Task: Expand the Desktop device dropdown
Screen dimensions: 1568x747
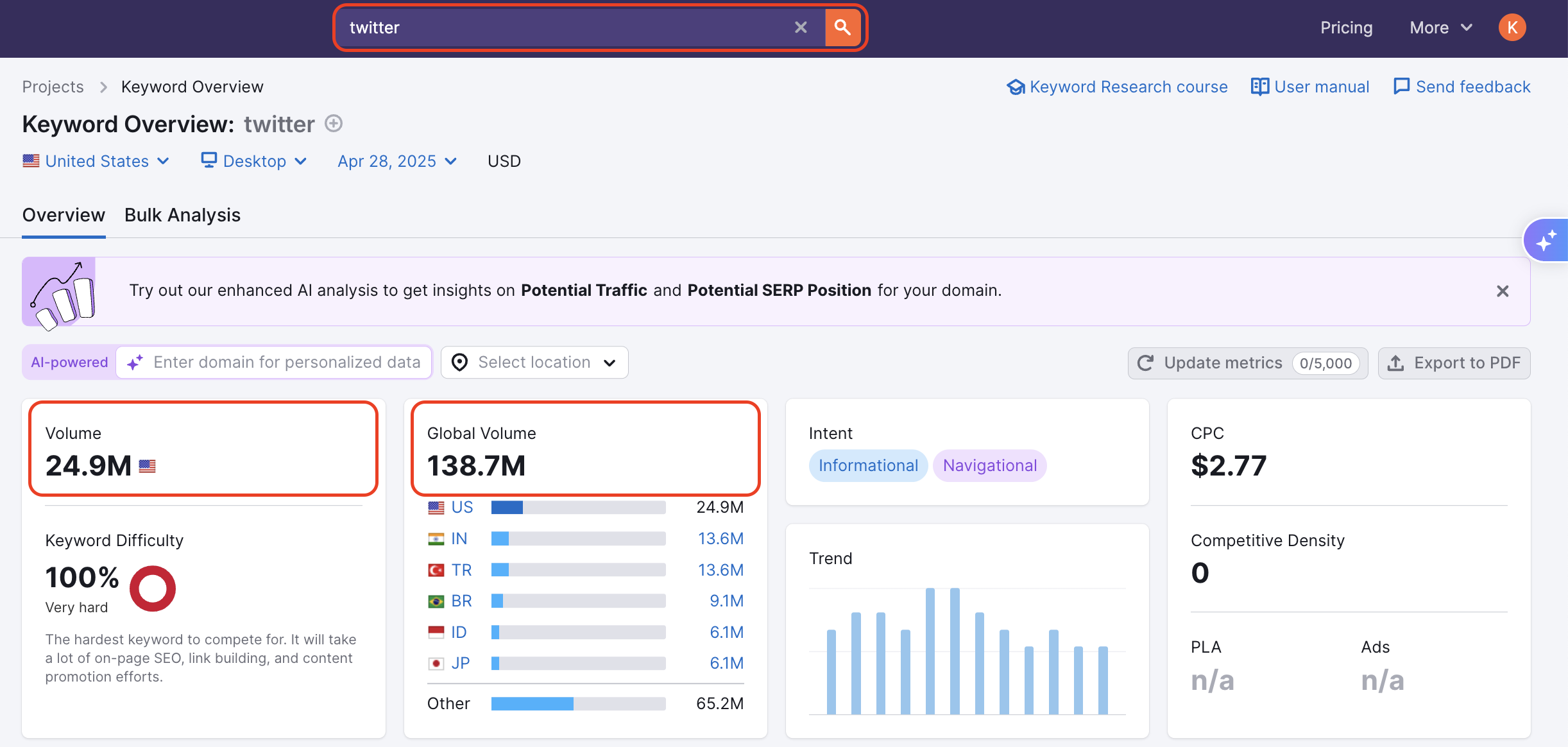Action: pos(254,161)
